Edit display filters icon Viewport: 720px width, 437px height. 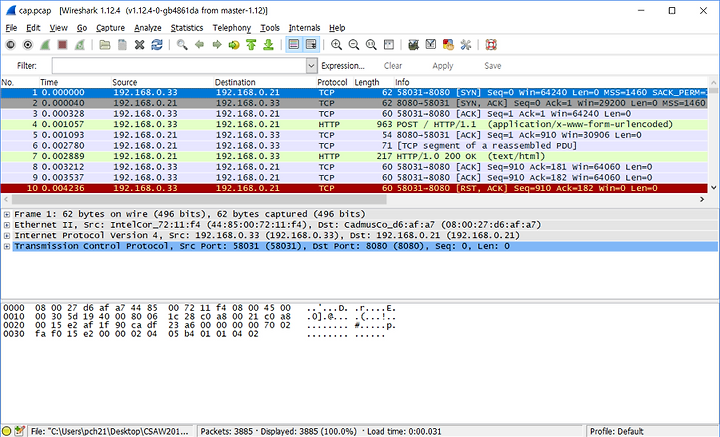coord(431,45)
